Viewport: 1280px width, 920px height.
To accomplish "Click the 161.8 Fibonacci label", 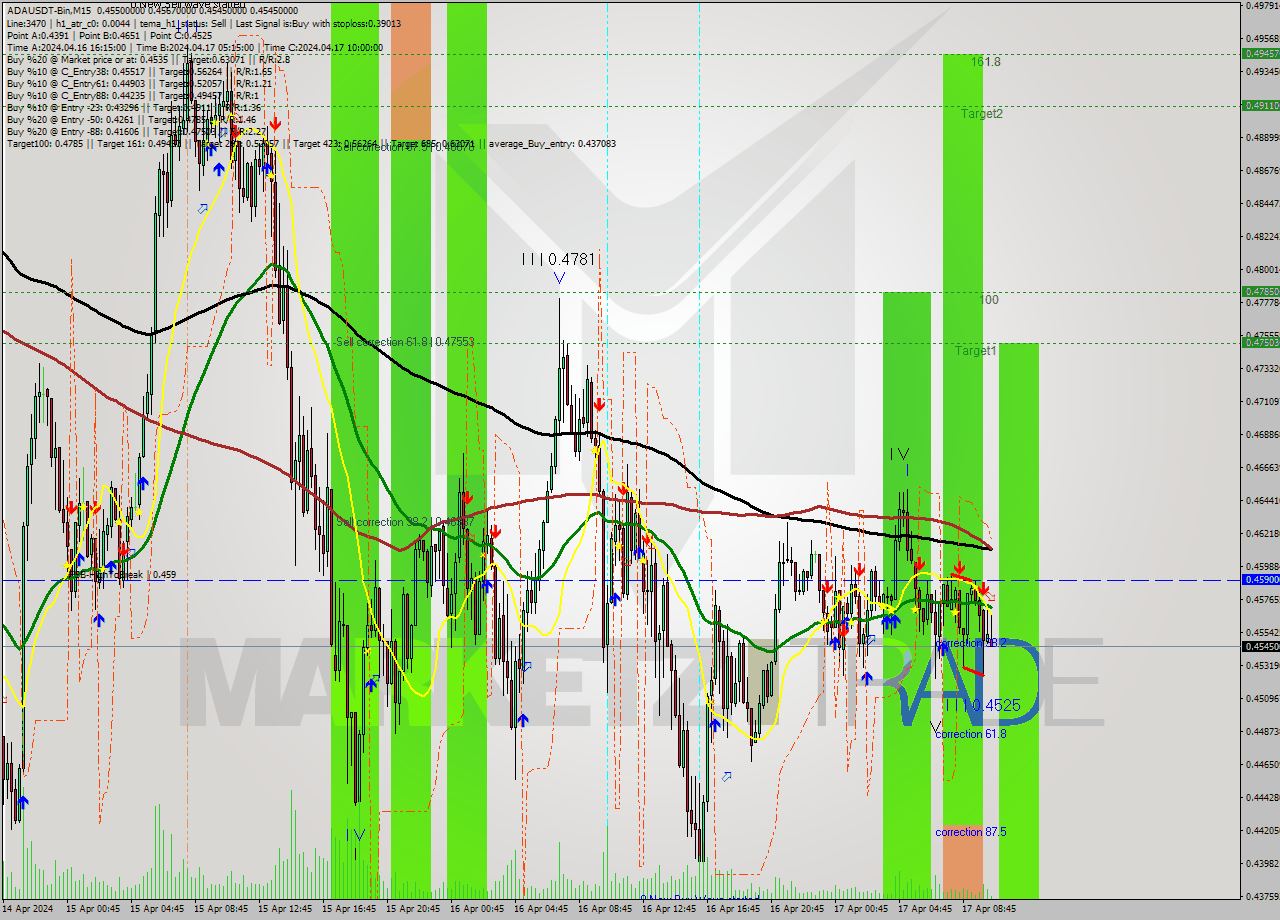I will point(985,62).
